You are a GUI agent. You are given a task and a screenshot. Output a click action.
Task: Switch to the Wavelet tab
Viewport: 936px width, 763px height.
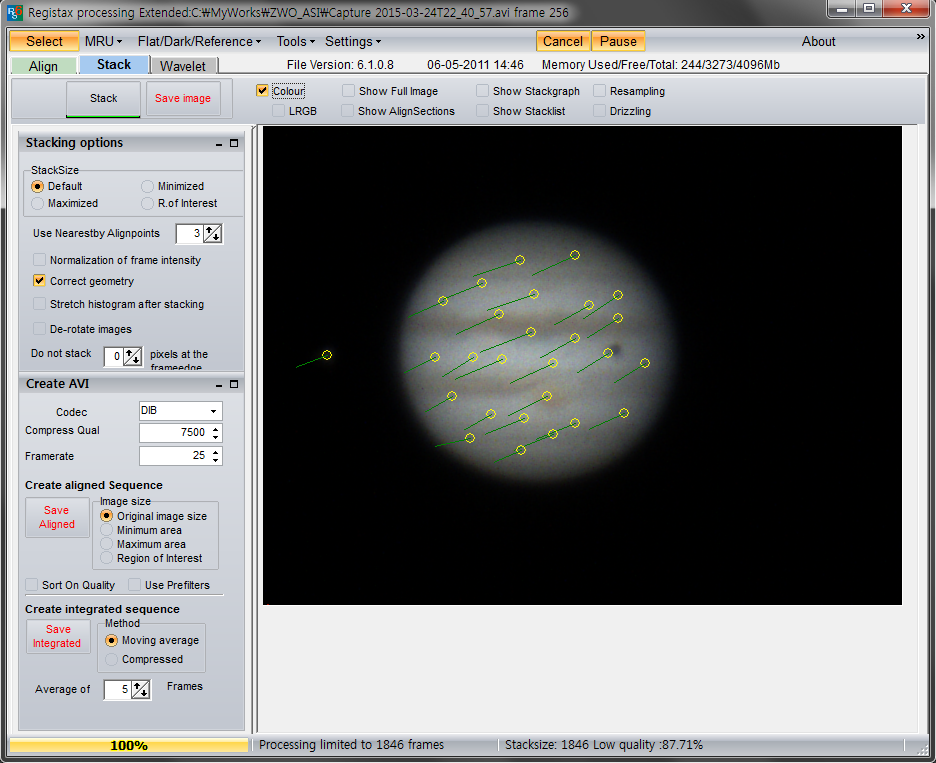(x=183, y=66)
